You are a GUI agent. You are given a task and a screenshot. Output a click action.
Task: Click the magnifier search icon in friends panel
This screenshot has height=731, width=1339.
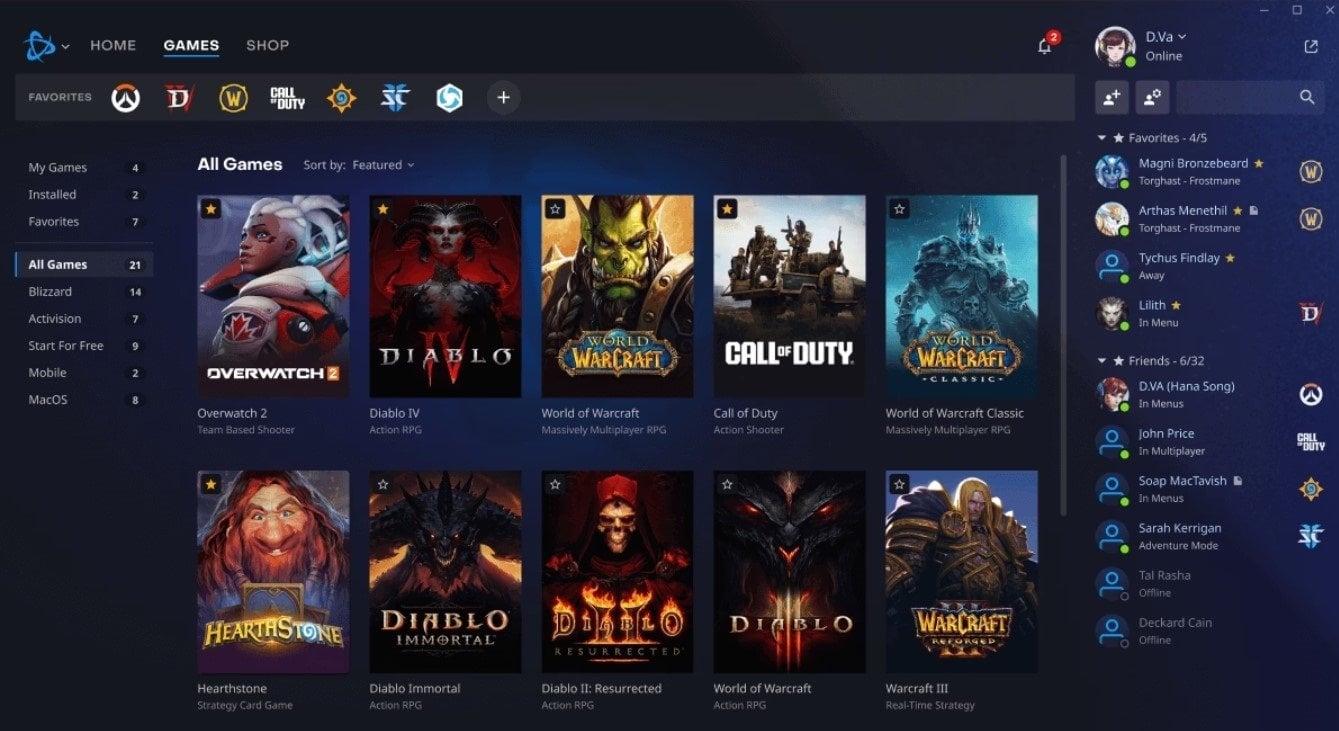coord(1306,97)
